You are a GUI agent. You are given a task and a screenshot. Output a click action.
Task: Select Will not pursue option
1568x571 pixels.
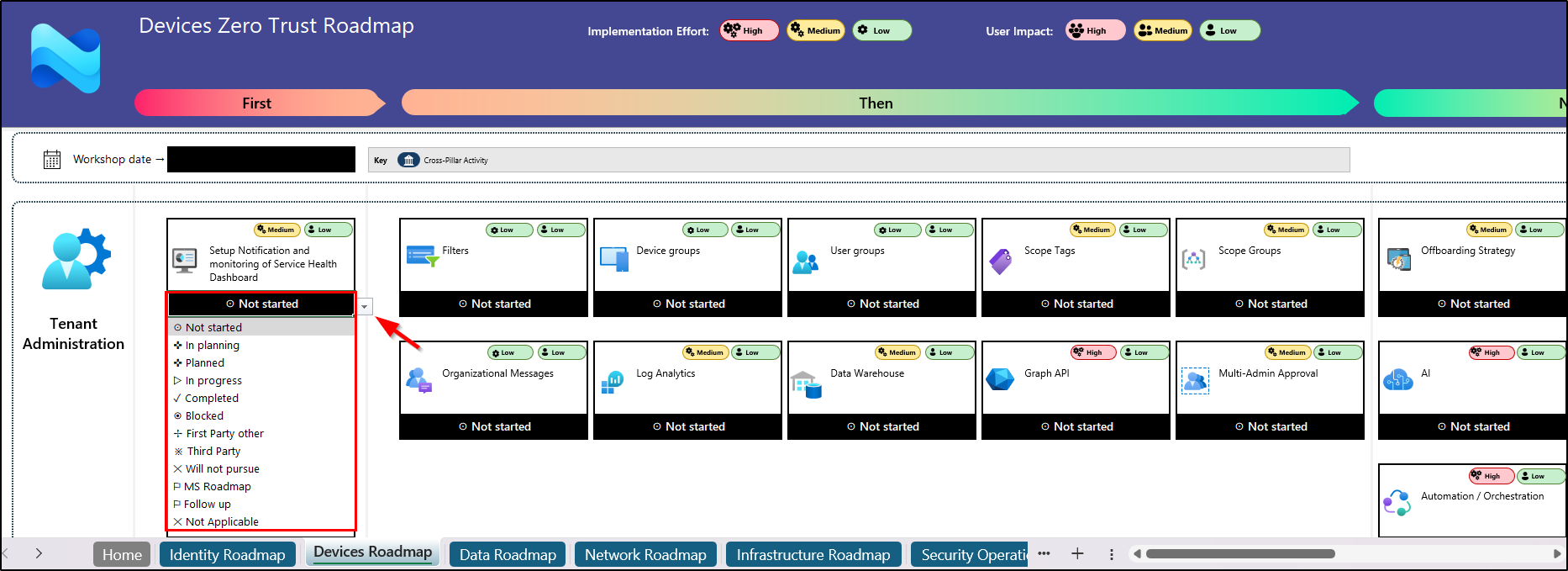click(x=261, y=468)
